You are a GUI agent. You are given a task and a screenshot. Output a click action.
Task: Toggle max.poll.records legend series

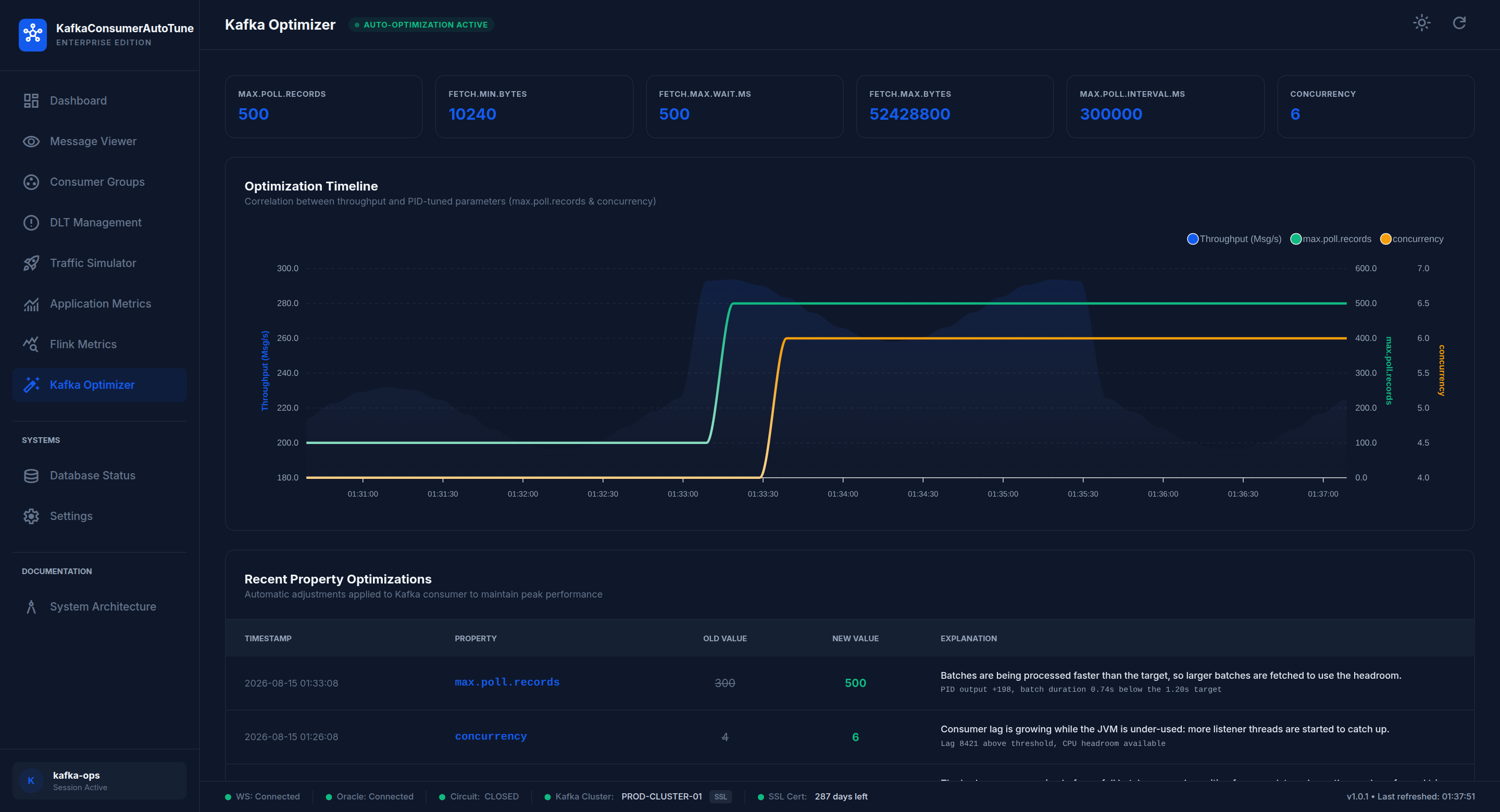pyautogui.click(x=1331, y=238)
